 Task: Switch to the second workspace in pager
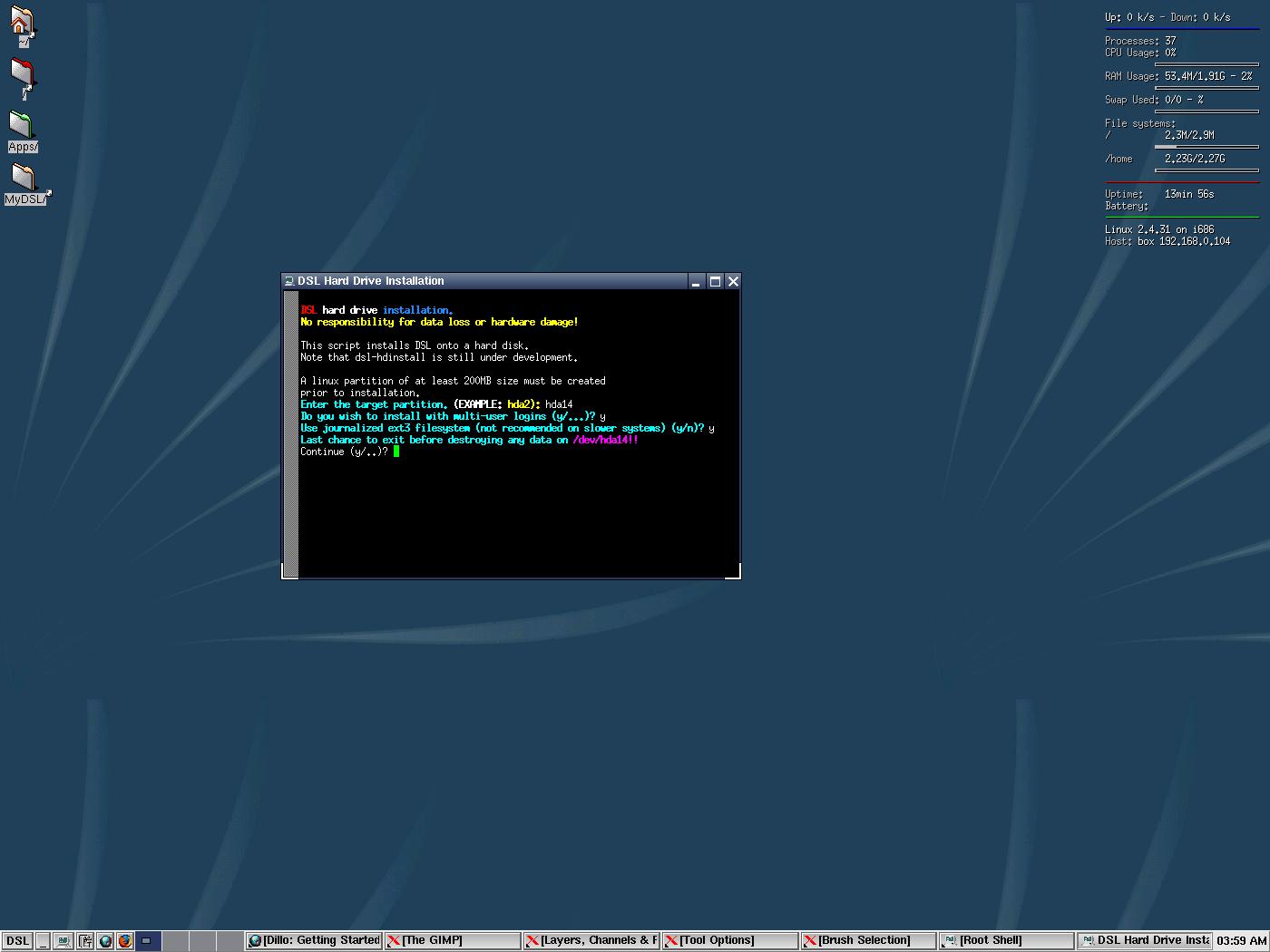coord(175,941)
